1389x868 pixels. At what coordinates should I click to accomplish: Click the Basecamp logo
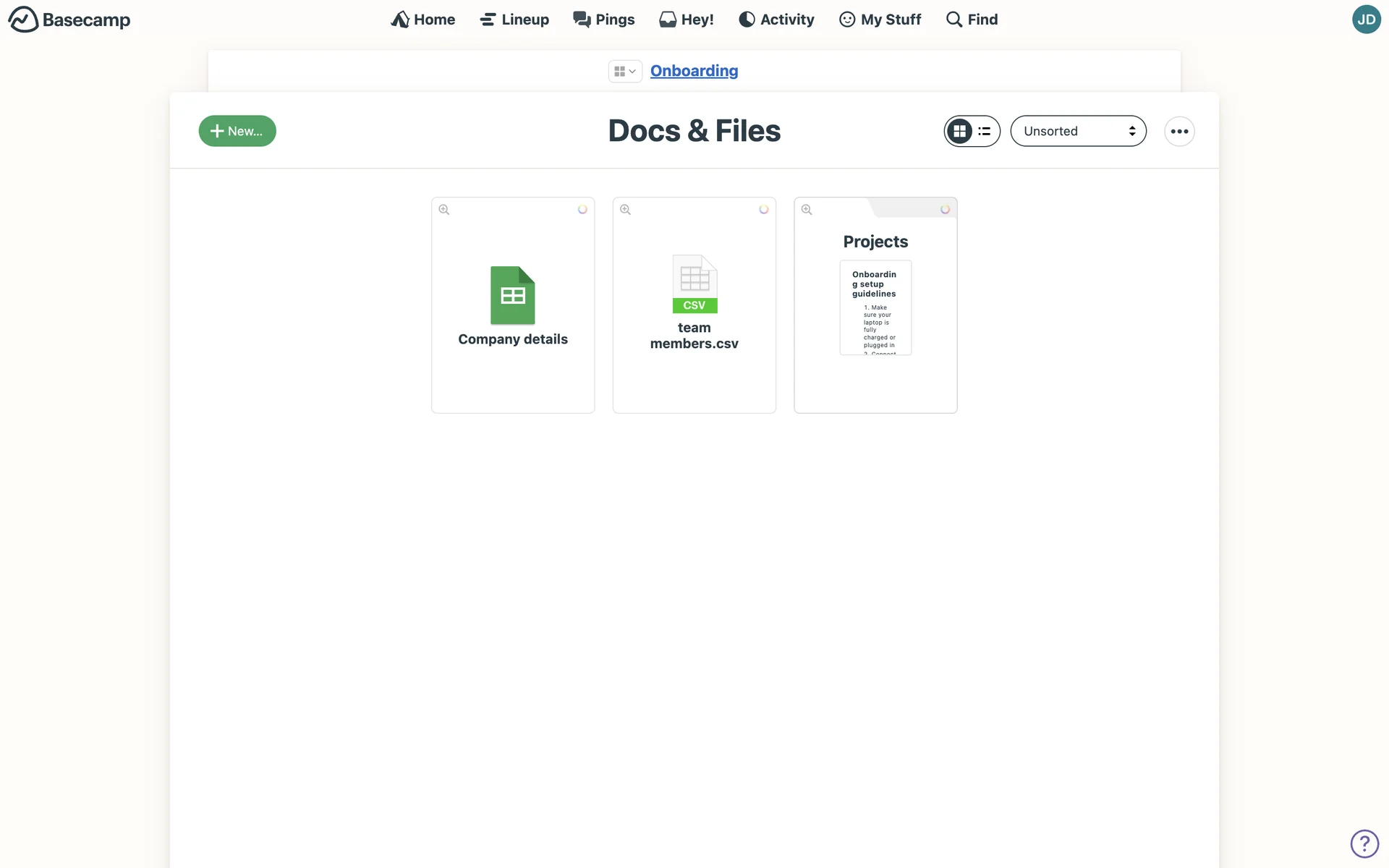point(69,20)
